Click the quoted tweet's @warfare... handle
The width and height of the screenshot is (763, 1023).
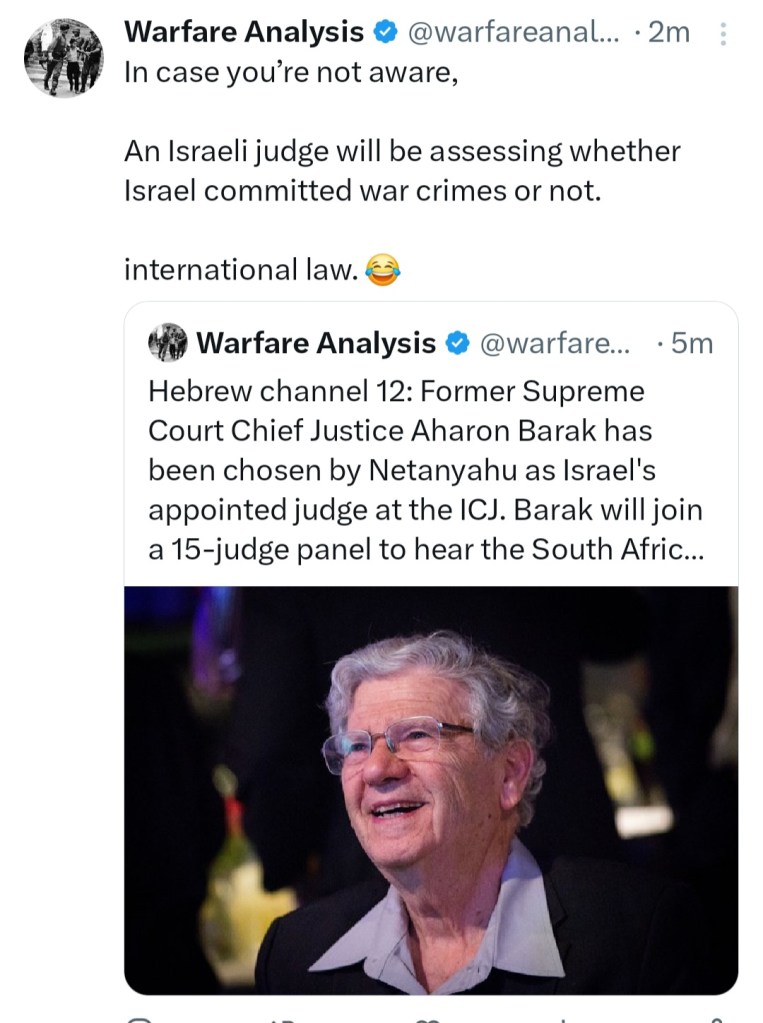555,343
